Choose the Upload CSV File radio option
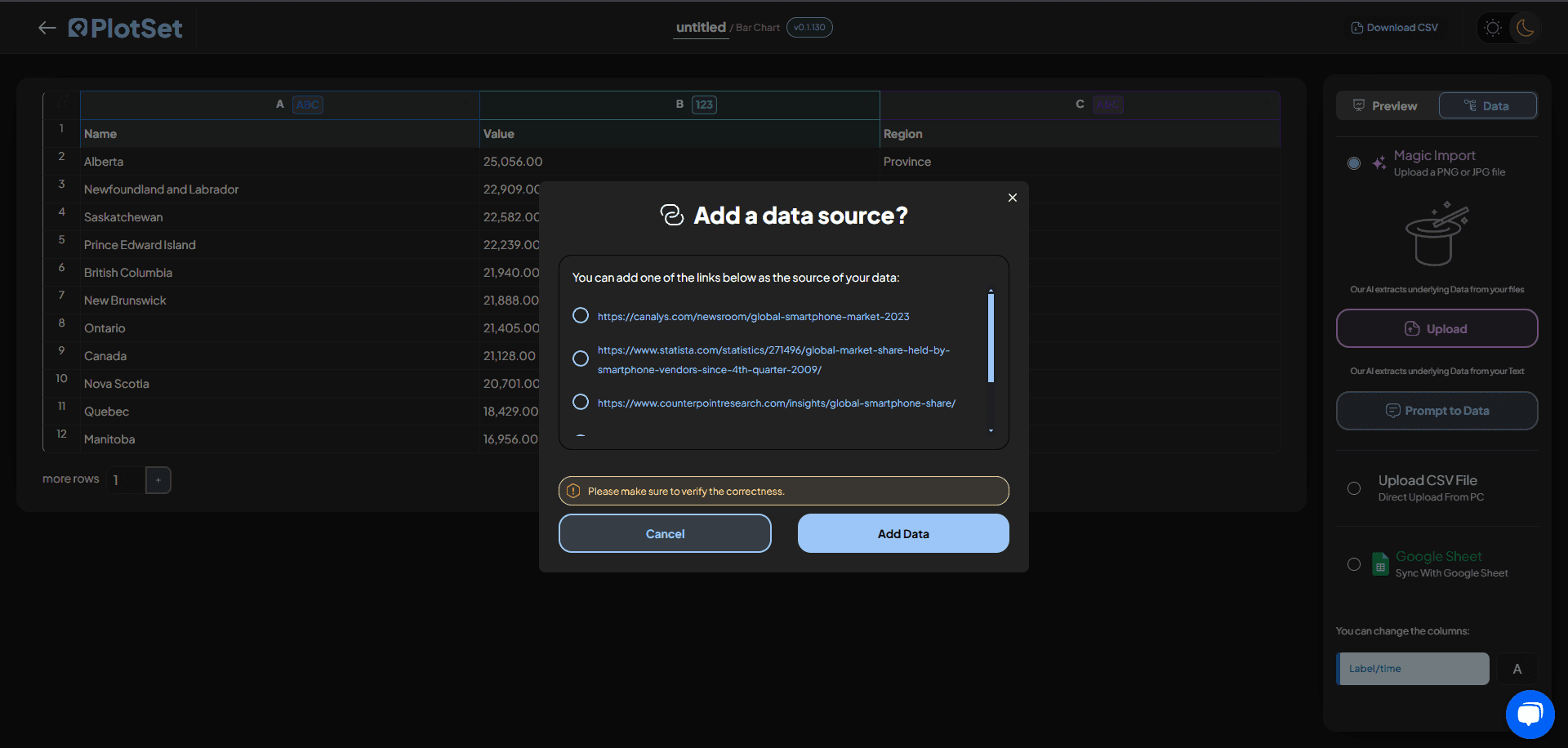 click(1354, 488)
